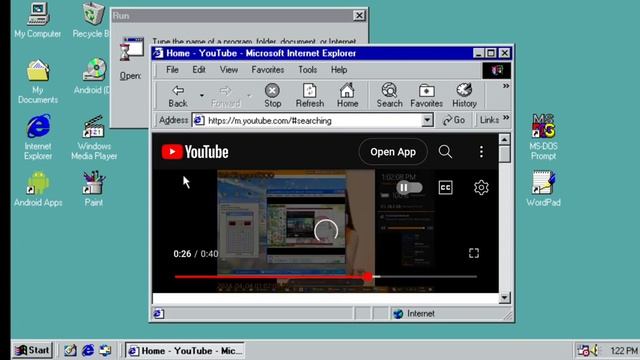
Task: Click the taskbar clock
Action: (623, 351)
